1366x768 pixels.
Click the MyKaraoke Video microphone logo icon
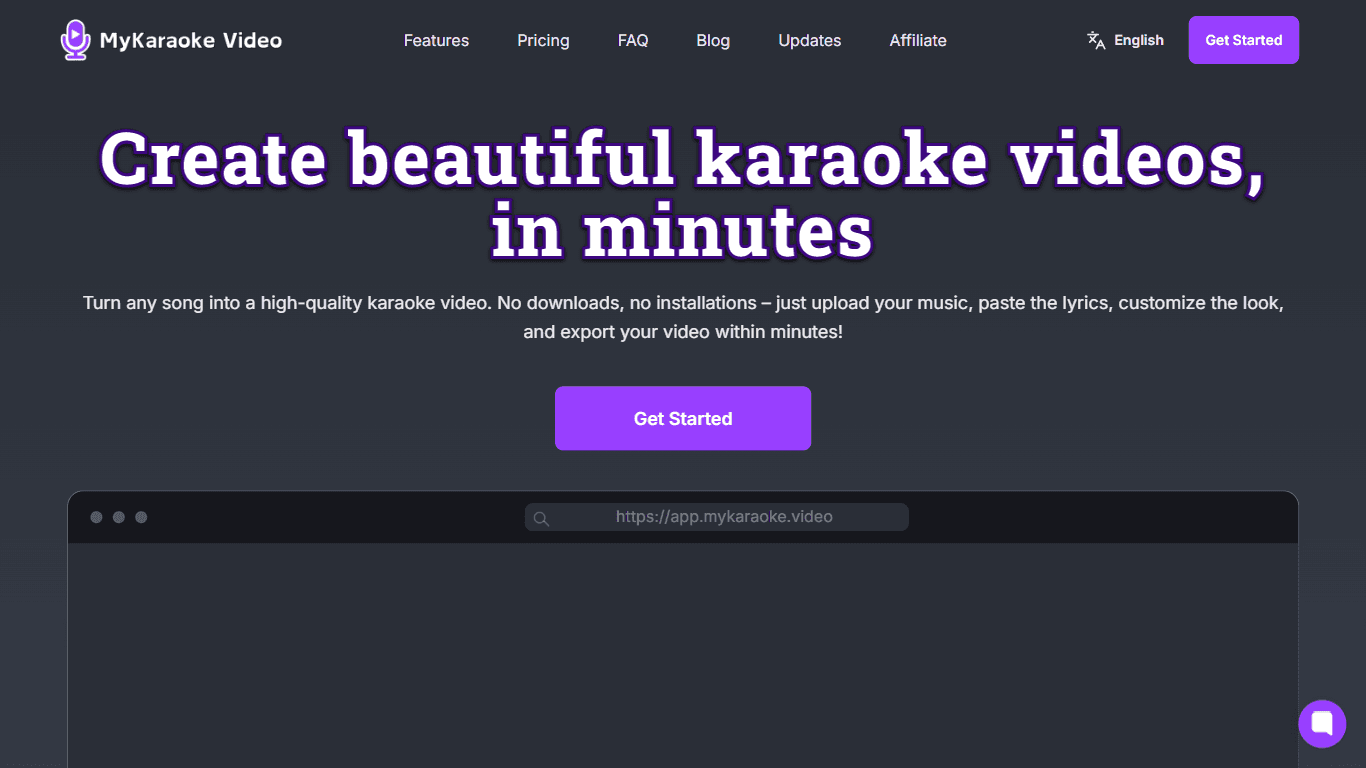click(75, 40)
